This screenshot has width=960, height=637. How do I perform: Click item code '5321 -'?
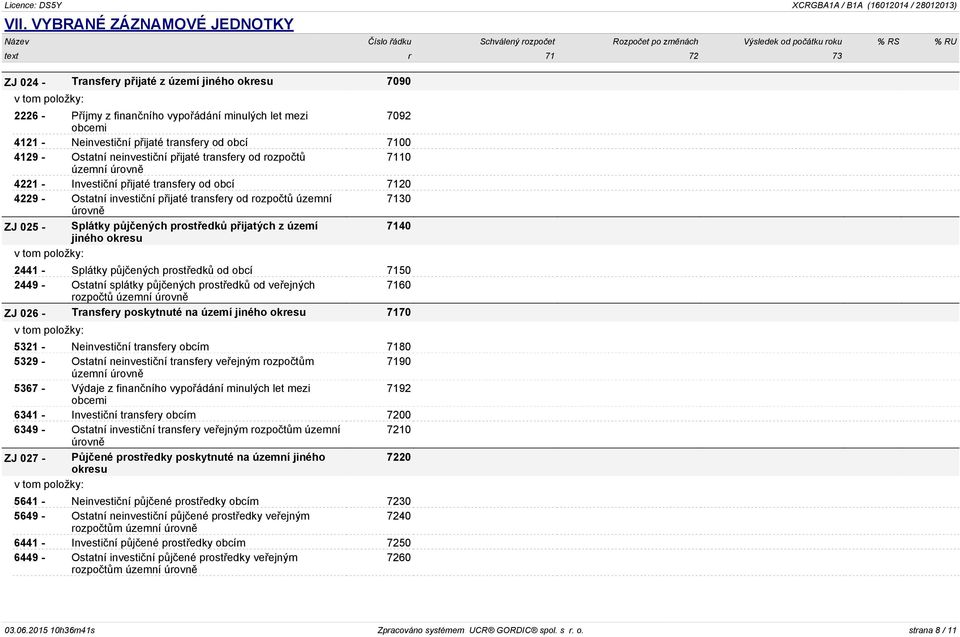(x=29, y=347)
